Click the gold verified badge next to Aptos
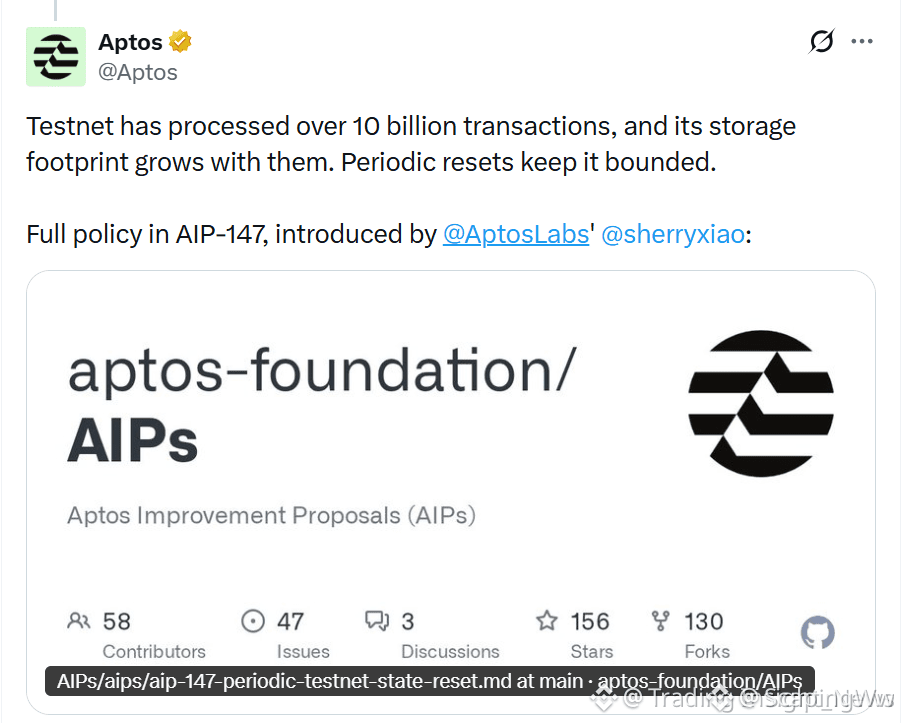Viewport: 902px width, 723px height. (x=180, y=41)
